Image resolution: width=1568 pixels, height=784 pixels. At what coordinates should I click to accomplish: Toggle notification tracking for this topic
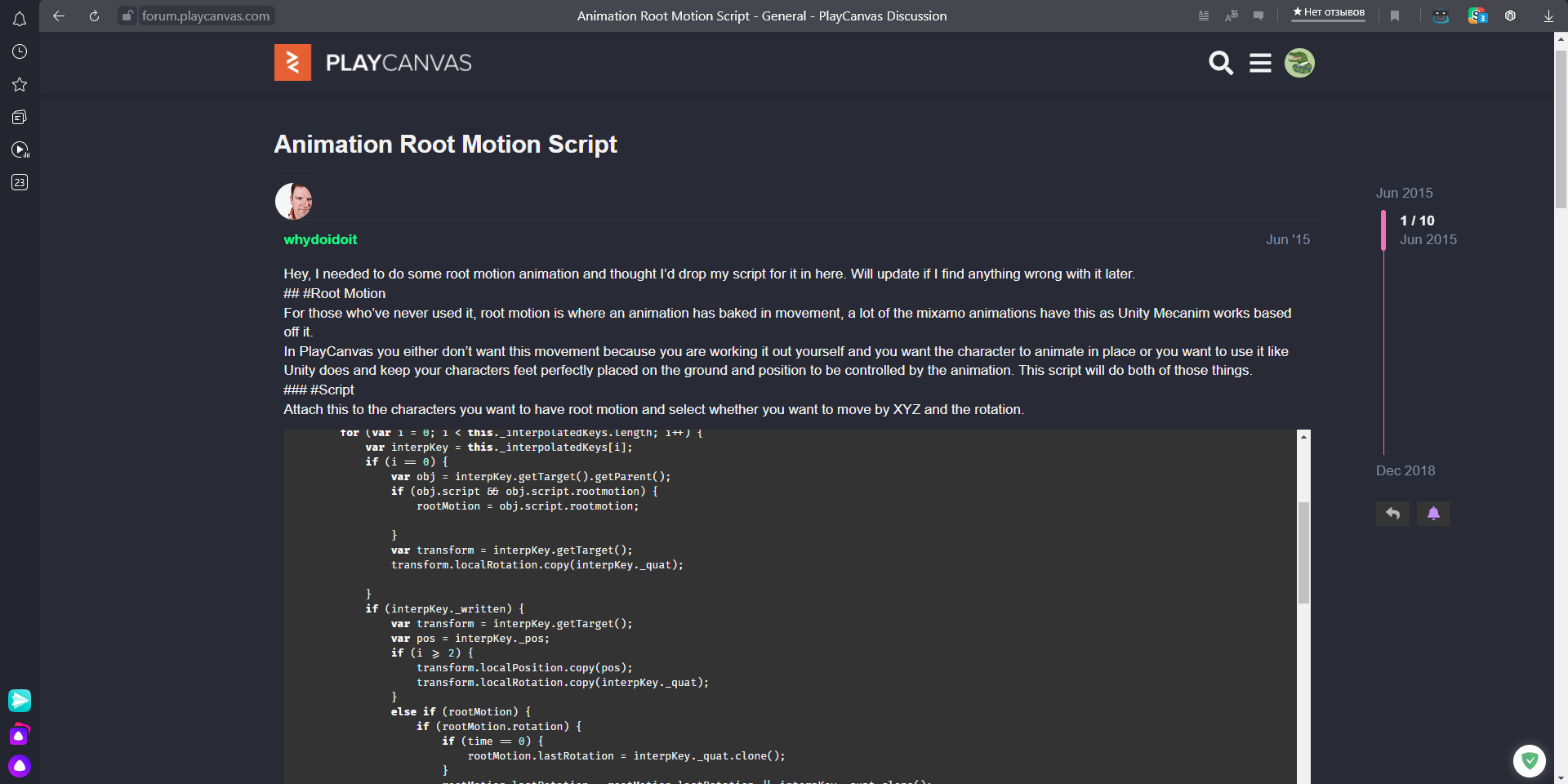pos(1433,513)
